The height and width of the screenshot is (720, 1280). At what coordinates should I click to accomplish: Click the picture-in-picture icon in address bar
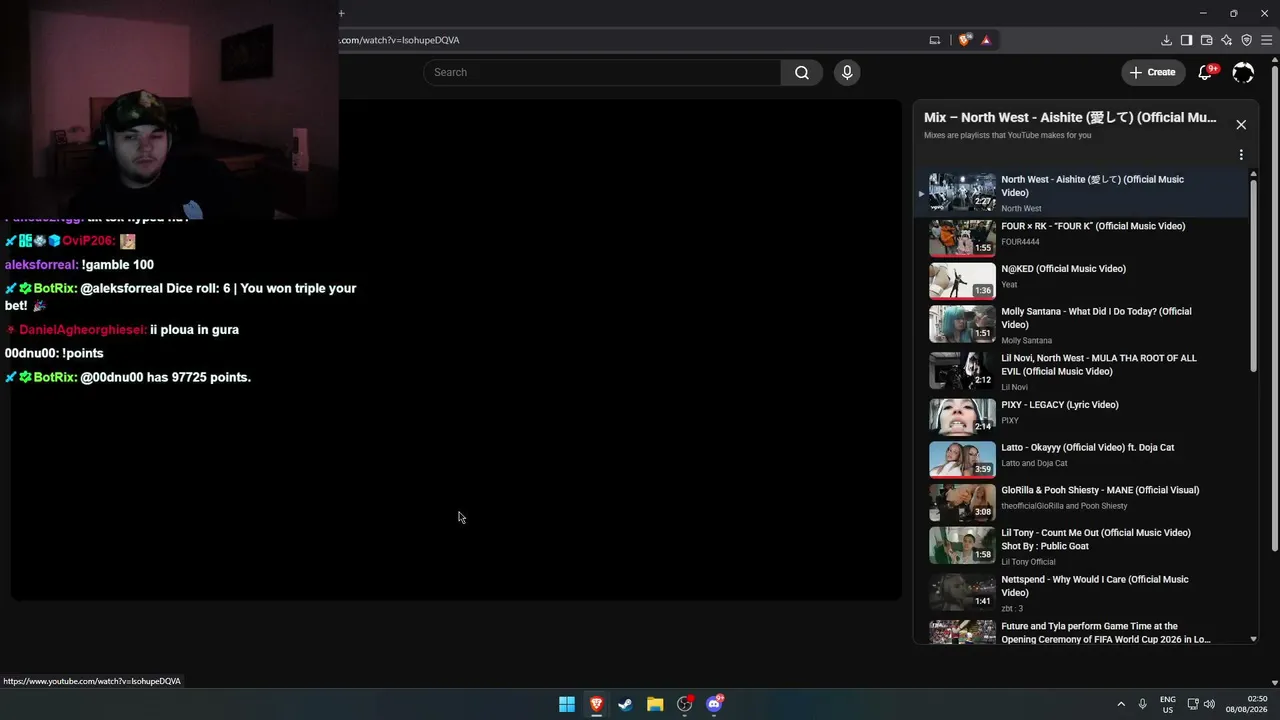pos(935,40)
